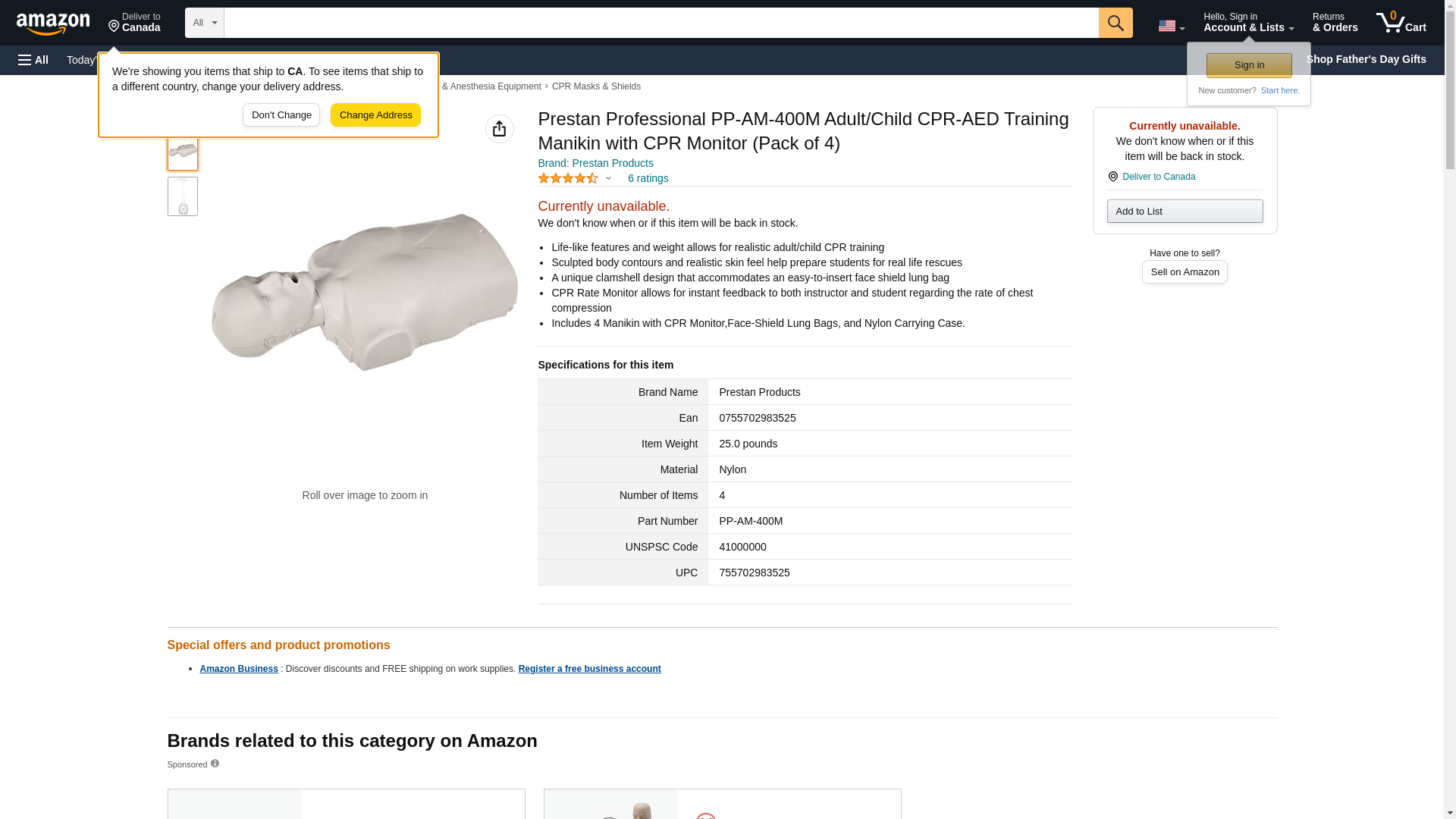Expand the Account & Lists menu
Viewport: 1456px width, 819px height.
click(x=1247, y=23)
